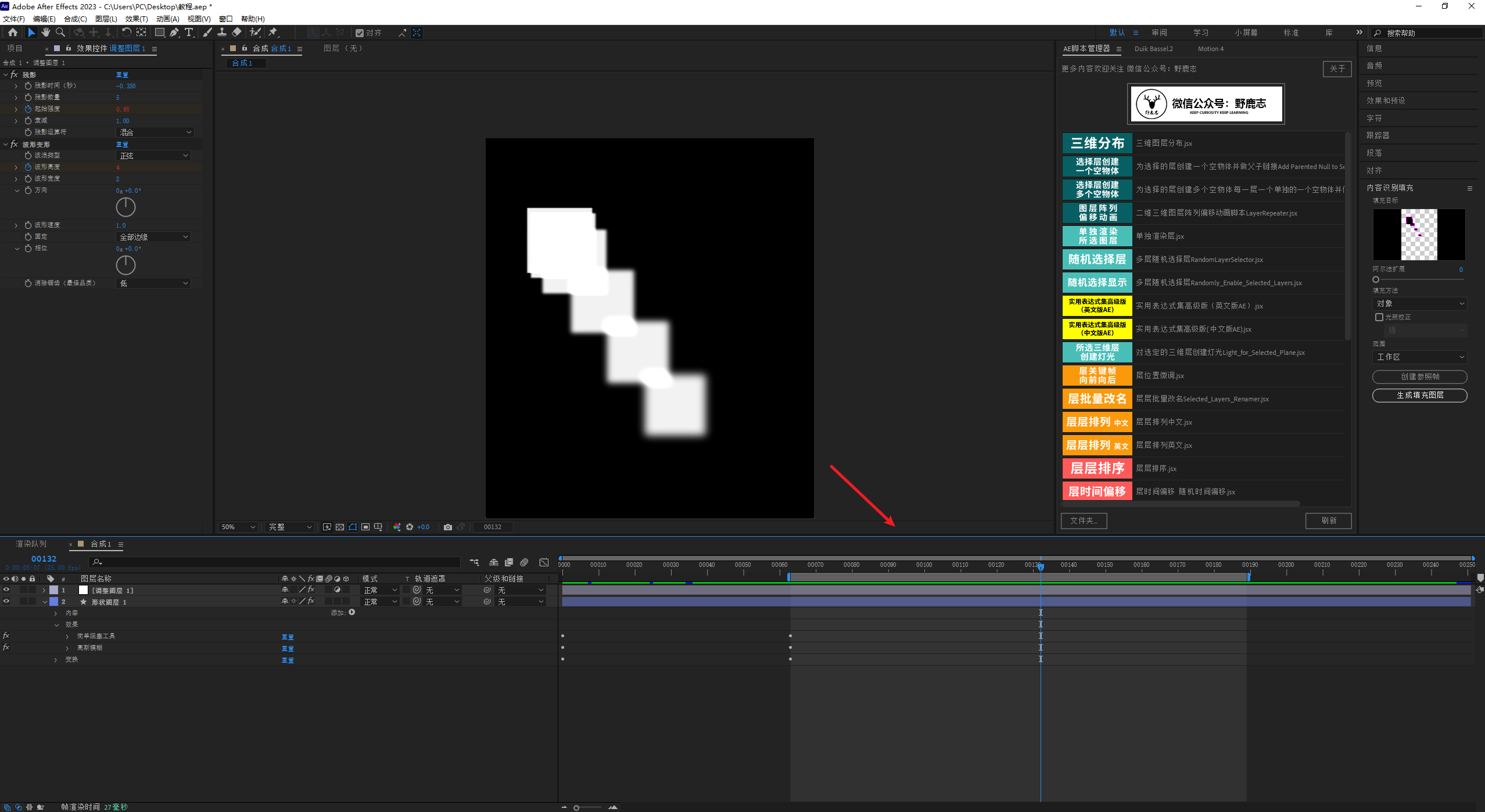Select the Pen tool

point(174,33)
